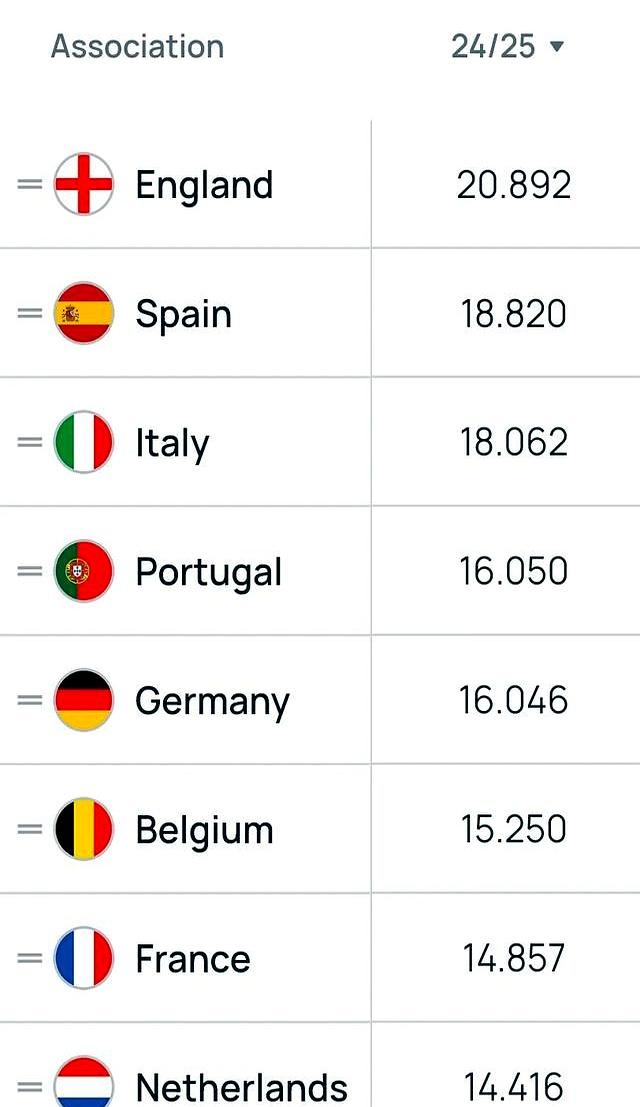
Task: Open the 24/25 season dropdown
Action: pyautogui.click(x=507, y=47)
